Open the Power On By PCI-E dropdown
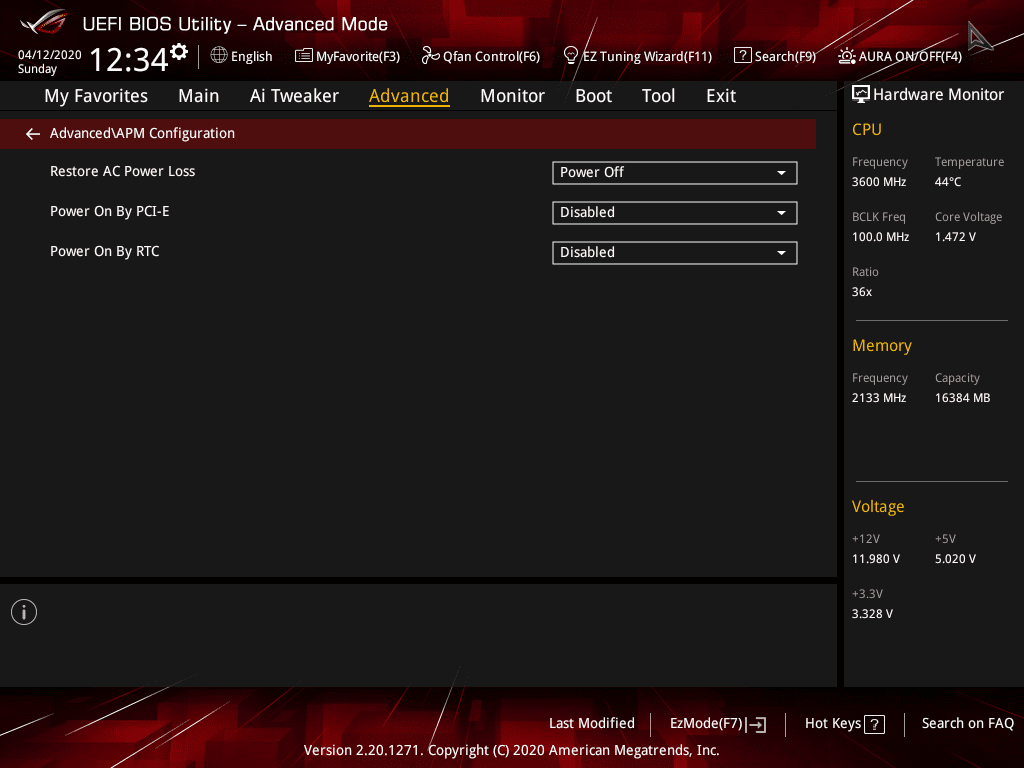 (675, 213)
